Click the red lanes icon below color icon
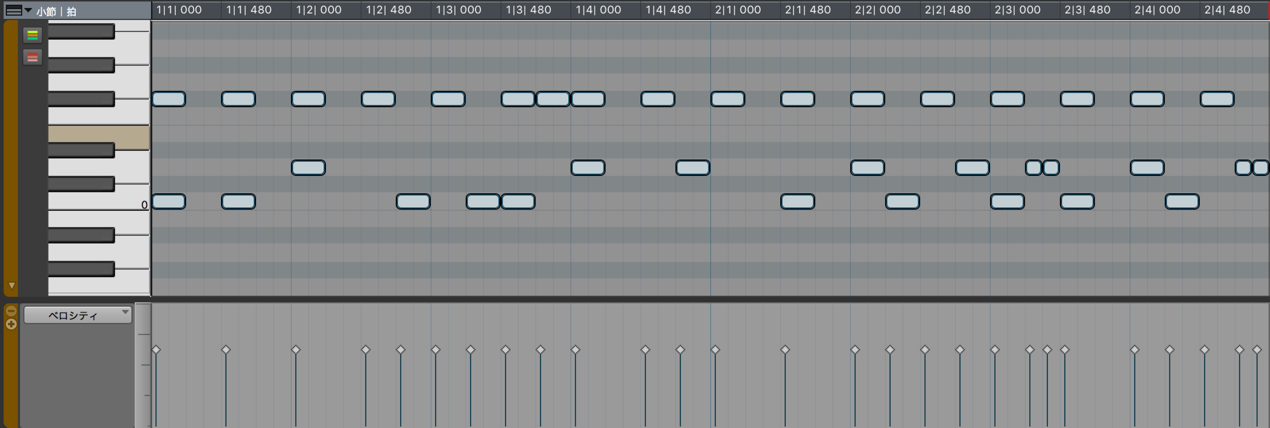Screen dimensions: 1270x428 [32, 57]
